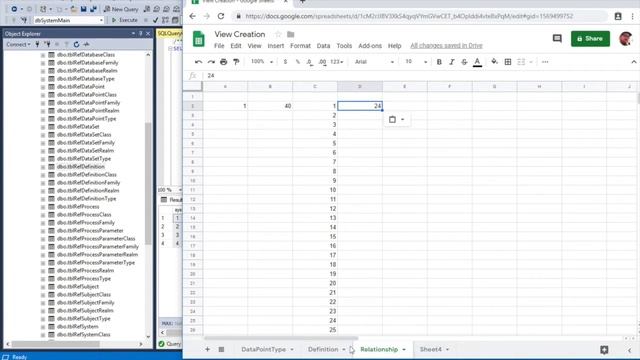Viewport: 640px width, 360px height.
Task: Select dbo.tblRefDataPointType in Object Explorer
Action: pos(87,119)
